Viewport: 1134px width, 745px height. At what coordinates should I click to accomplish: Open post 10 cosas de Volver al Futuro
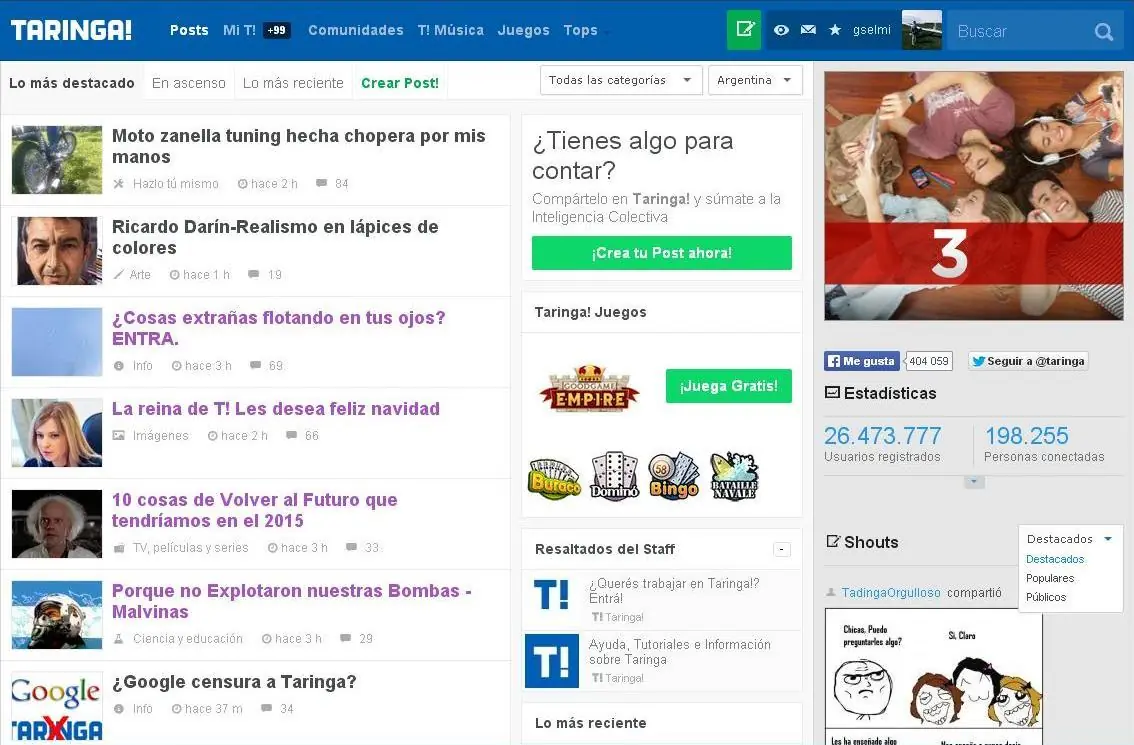click(255, 510)
